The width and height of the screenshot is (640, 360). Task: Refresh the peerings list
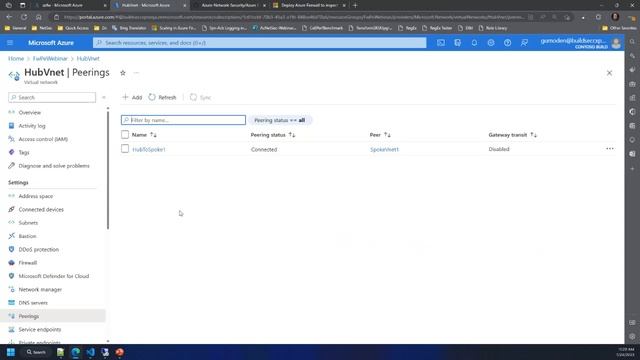click(162, 97)
